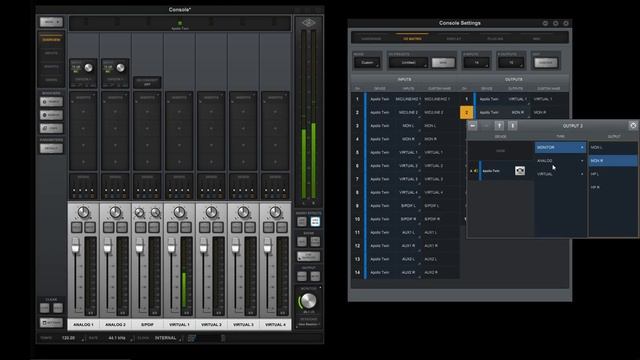Viewport: 640px width, 360px height.
Task: Switch to the Display tab
Action: 453,39
